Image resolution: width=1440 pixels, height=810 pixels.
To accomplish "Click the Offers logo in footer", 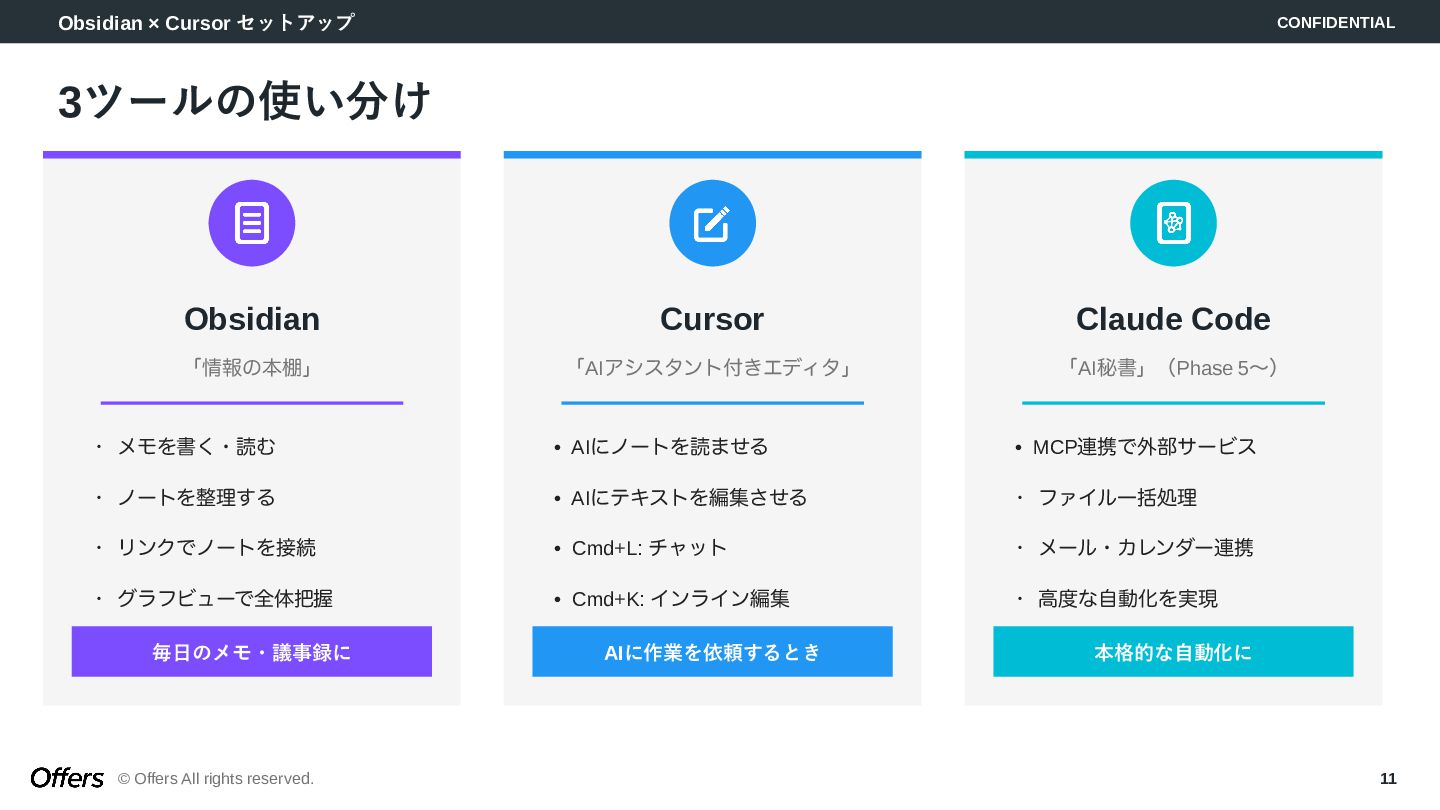I will (67, 778).
